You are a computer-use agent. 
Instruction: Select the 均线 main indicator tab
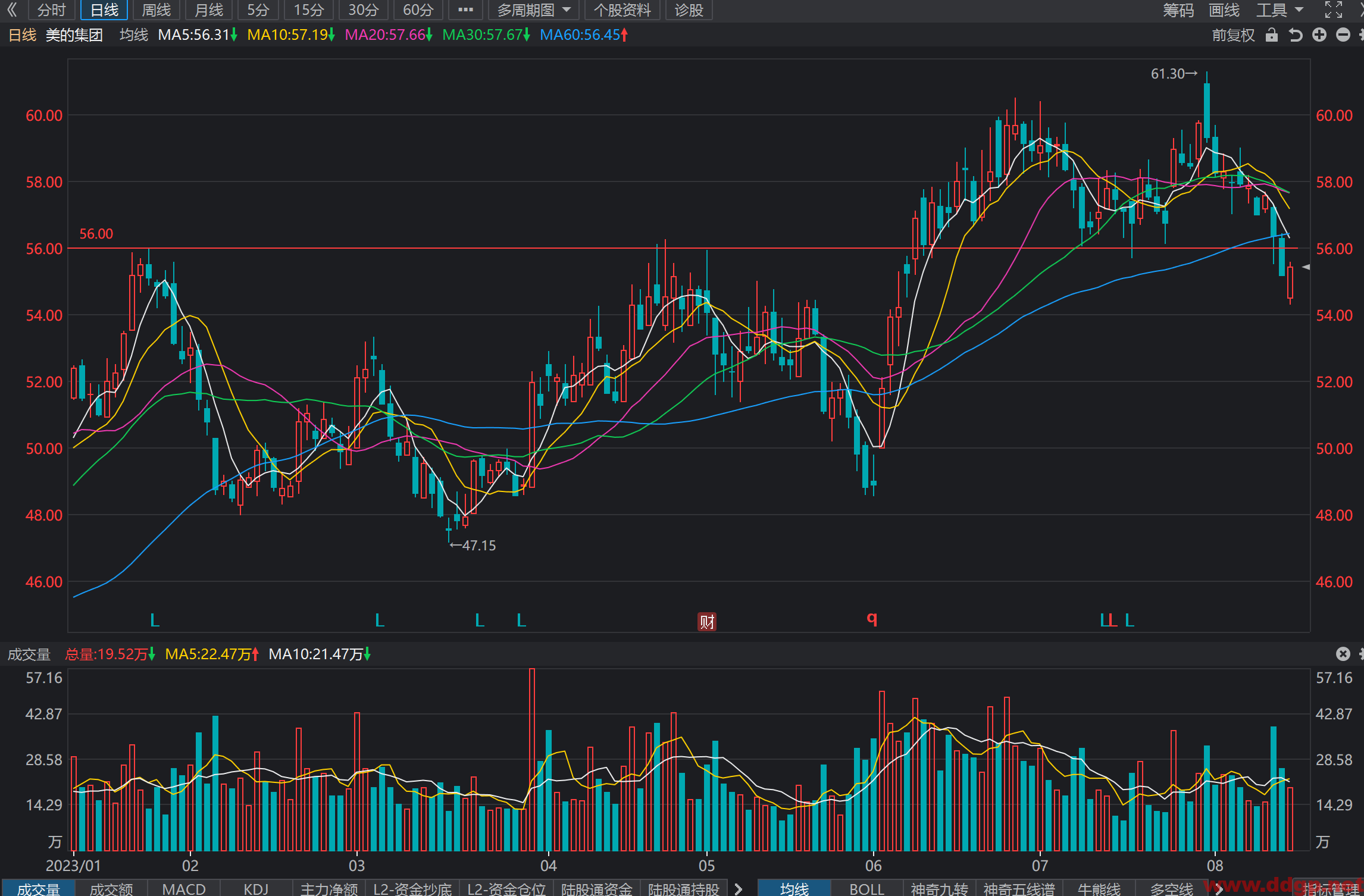pyautogui.click(x=794, y=888)
